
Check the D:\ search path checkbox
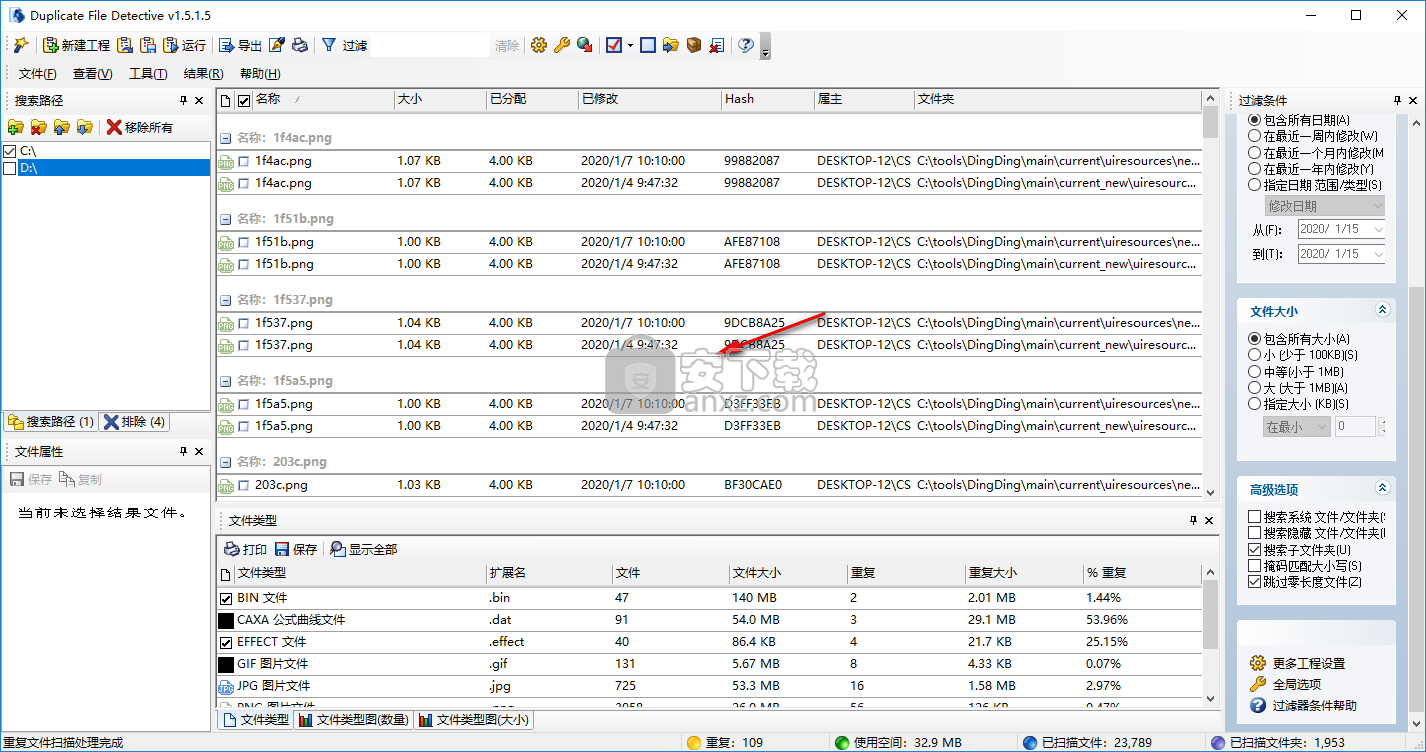tap(10, 168)
